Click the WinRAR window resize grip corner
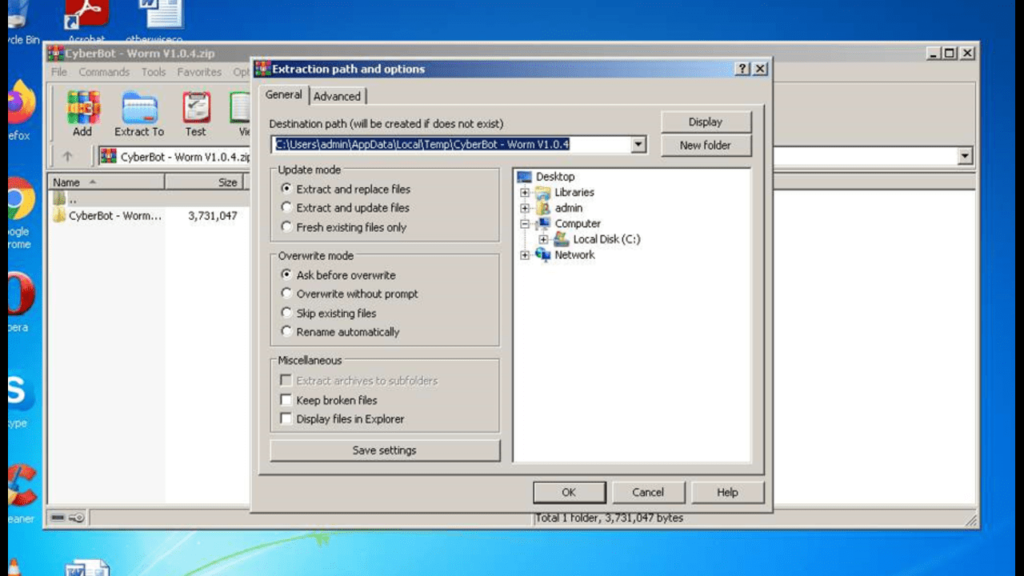 pos(971,520)
